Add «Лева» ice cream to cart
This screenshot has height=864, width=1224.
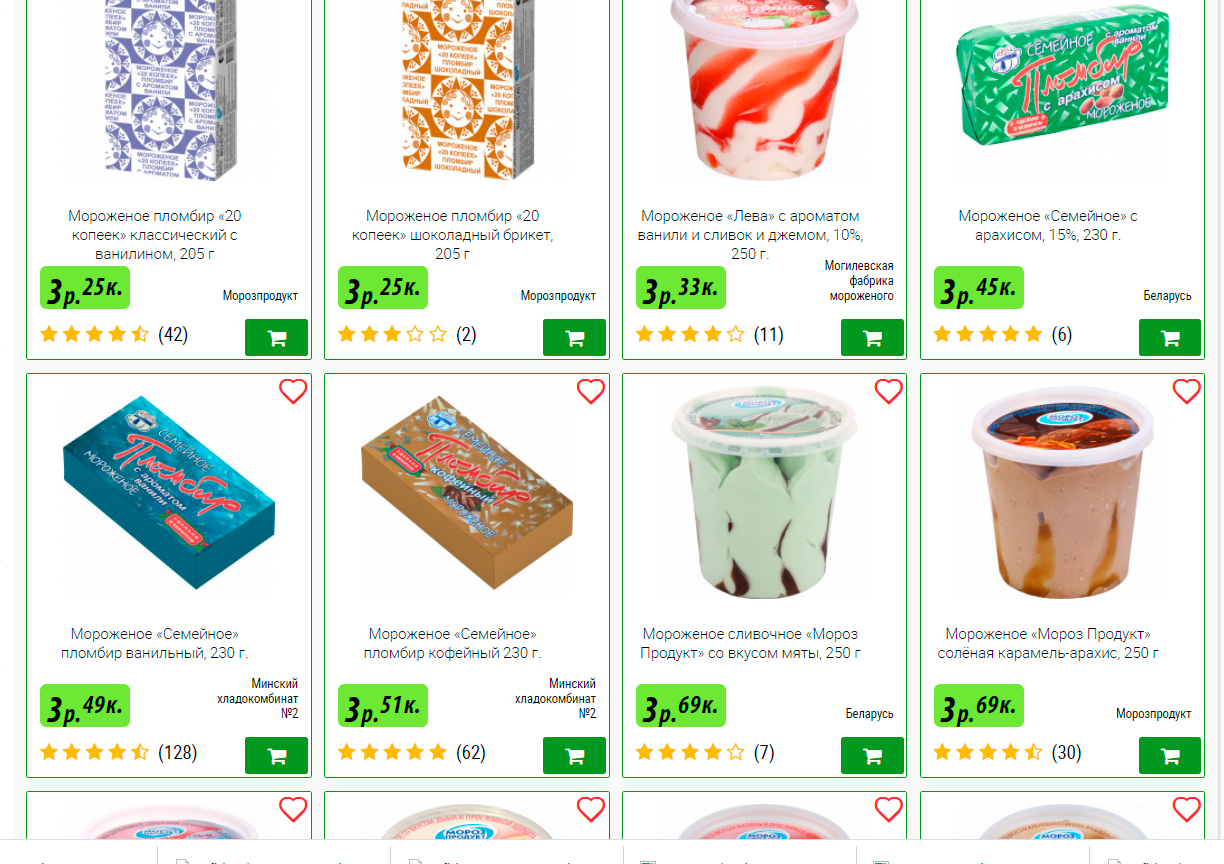coord(872,338)
